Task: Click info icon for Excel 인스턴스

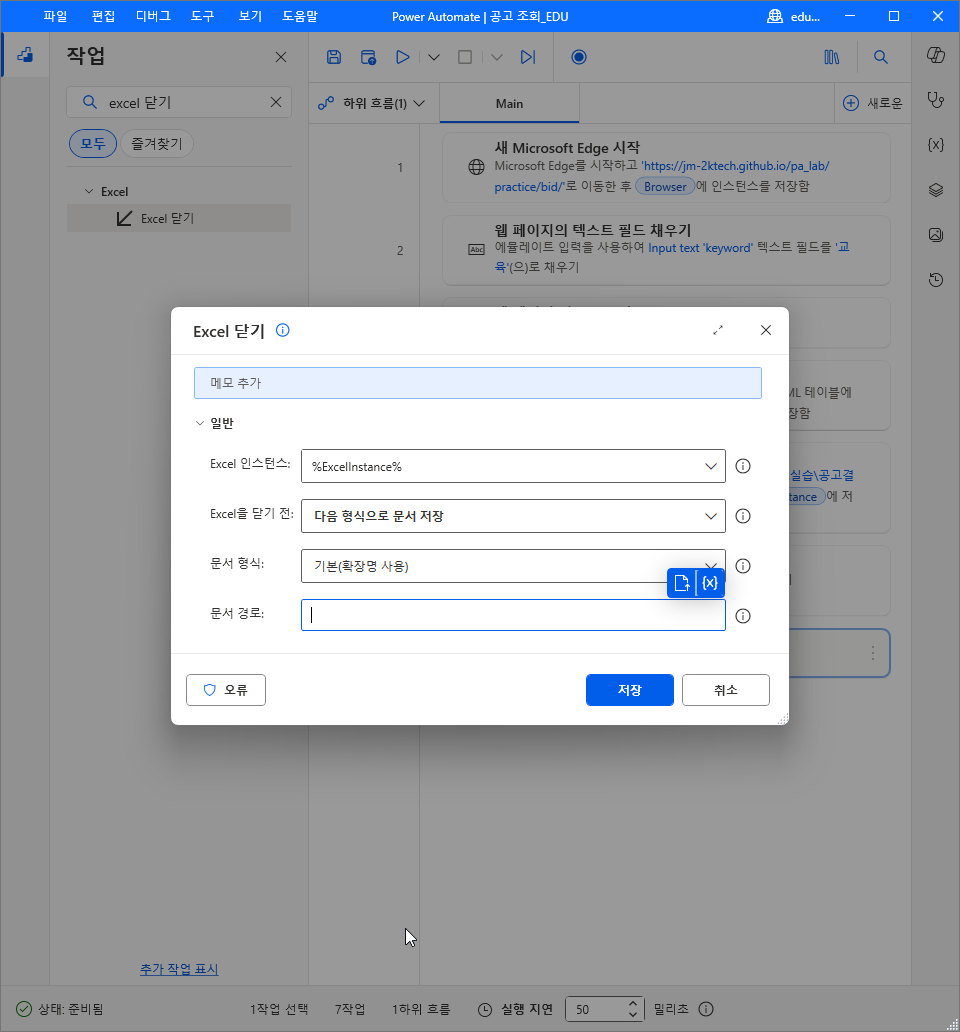Action: [x=743, y=466]
